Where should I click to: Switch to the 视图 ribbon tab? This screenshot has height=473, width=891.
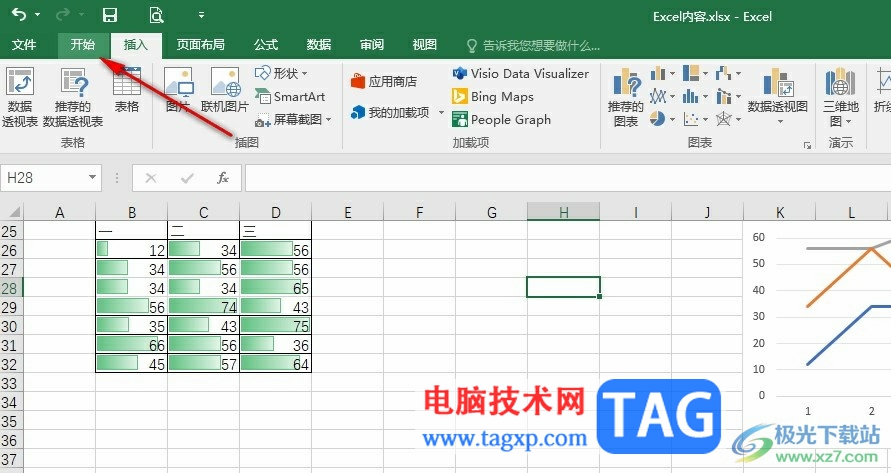[x=424, y=45]
